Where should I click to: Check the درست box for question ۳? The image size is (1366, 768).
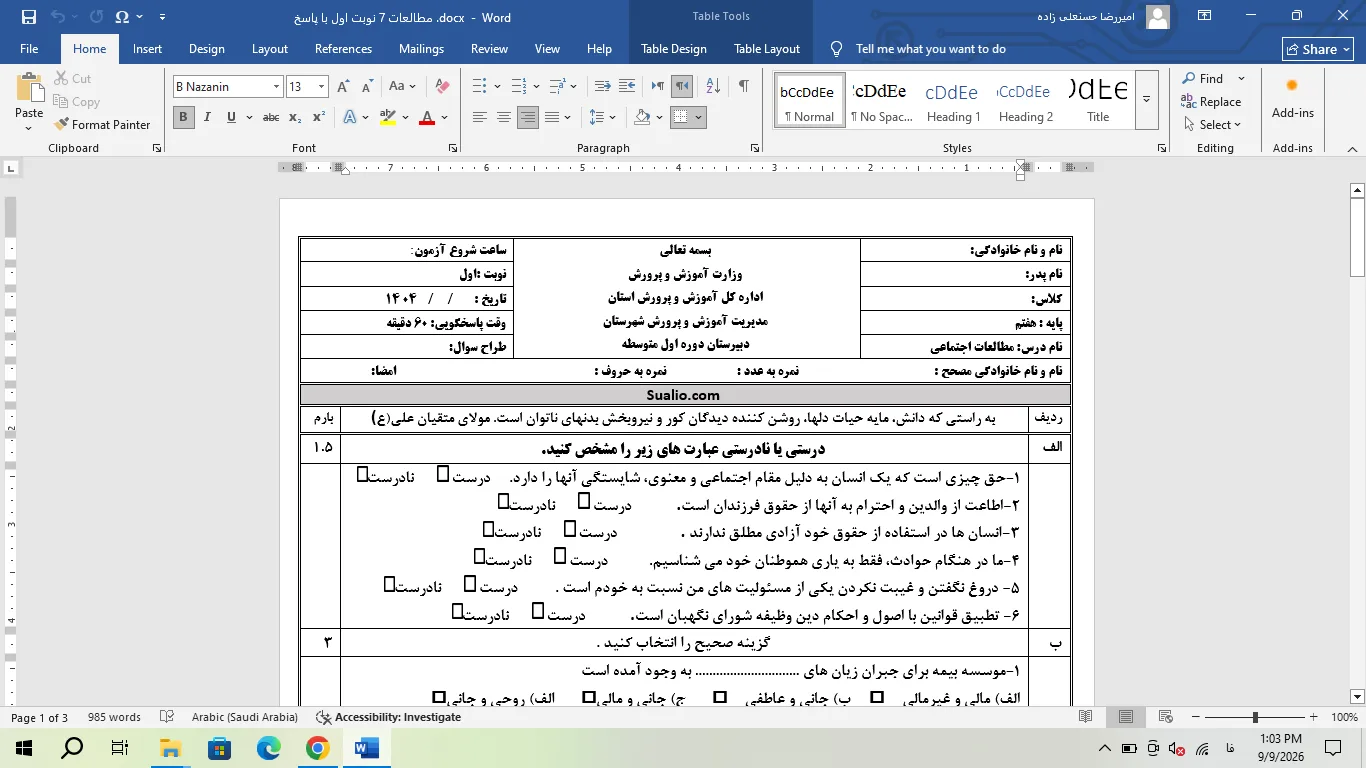(x=570, y=528)
